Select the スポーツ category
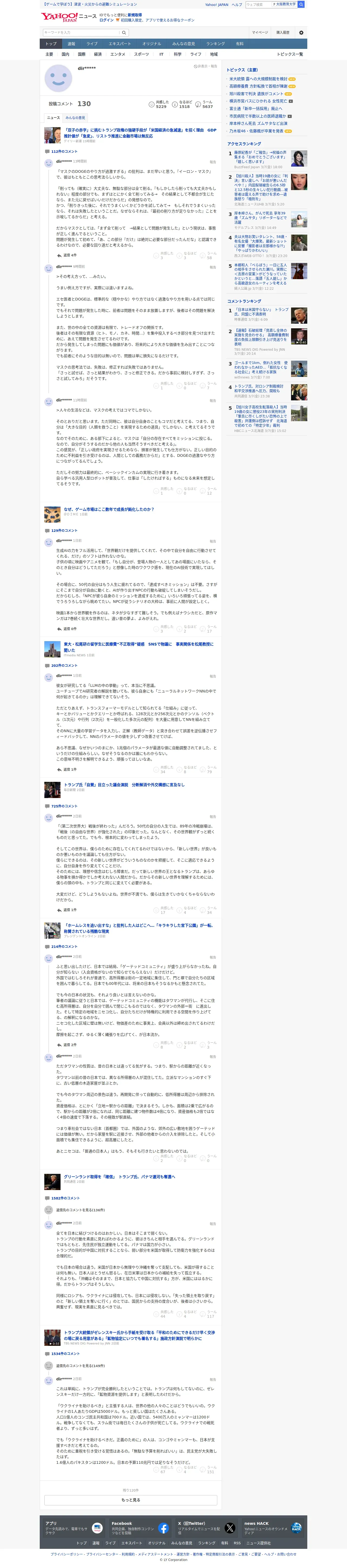347x1568 pixels. point(142,54)
